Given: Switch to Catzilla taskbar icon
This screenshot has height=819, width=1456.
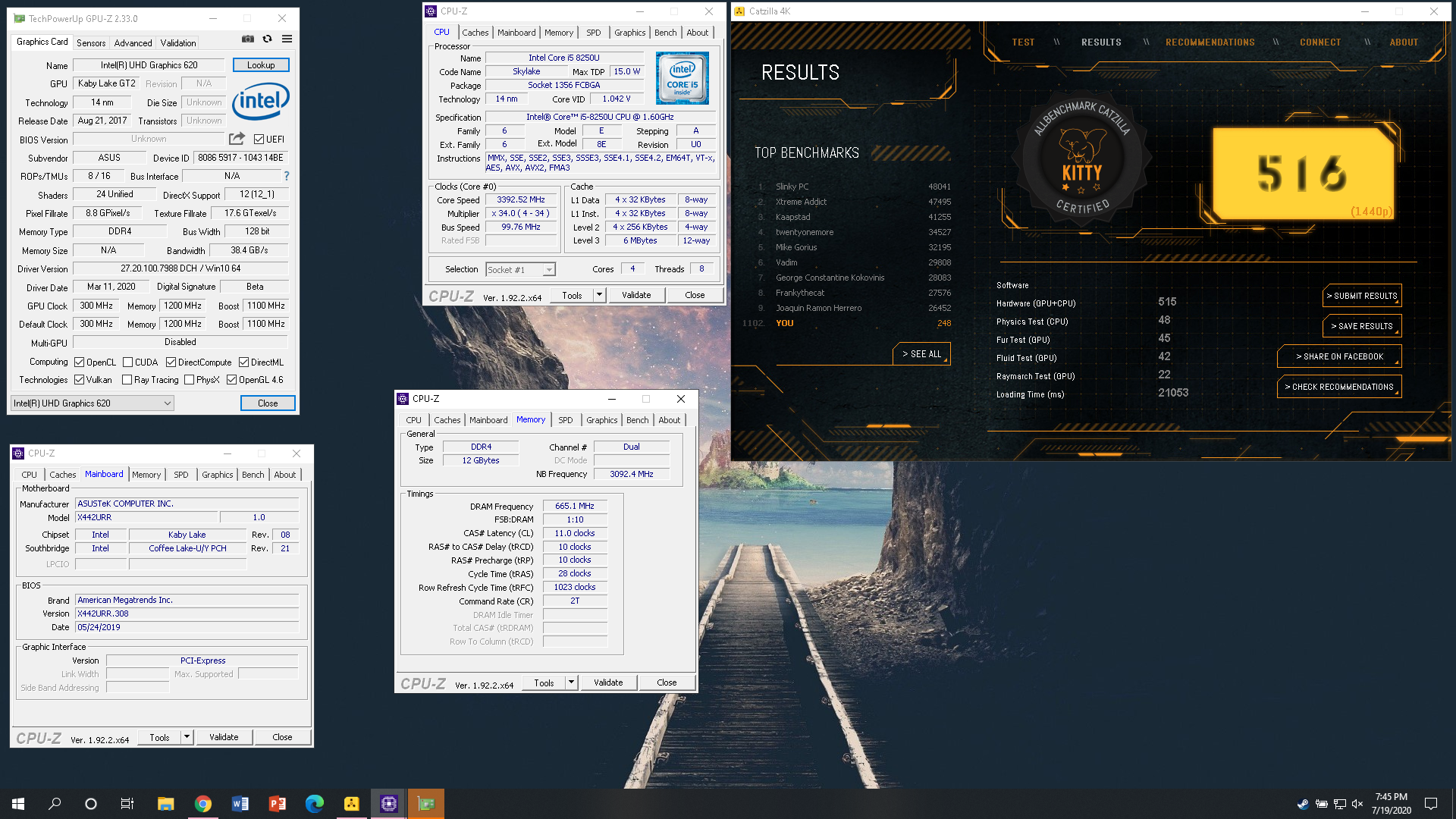Looking at the screenshot, I should [351, 804].
